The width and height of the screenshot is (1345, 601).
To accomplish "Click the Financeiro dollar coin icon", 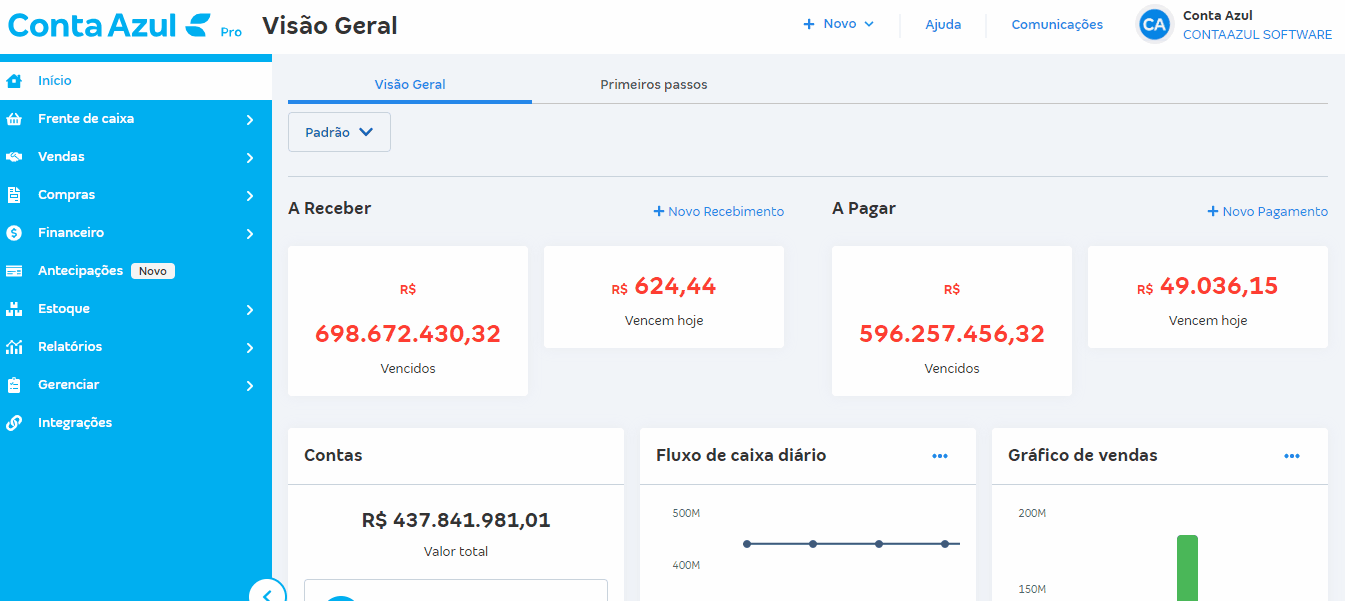I will coord(14,233).
